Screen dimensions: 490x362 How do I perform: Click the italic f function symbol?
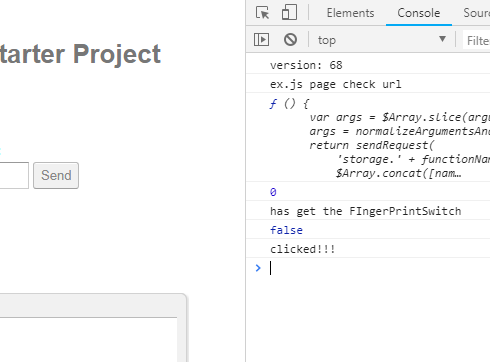tap(273, 104)
